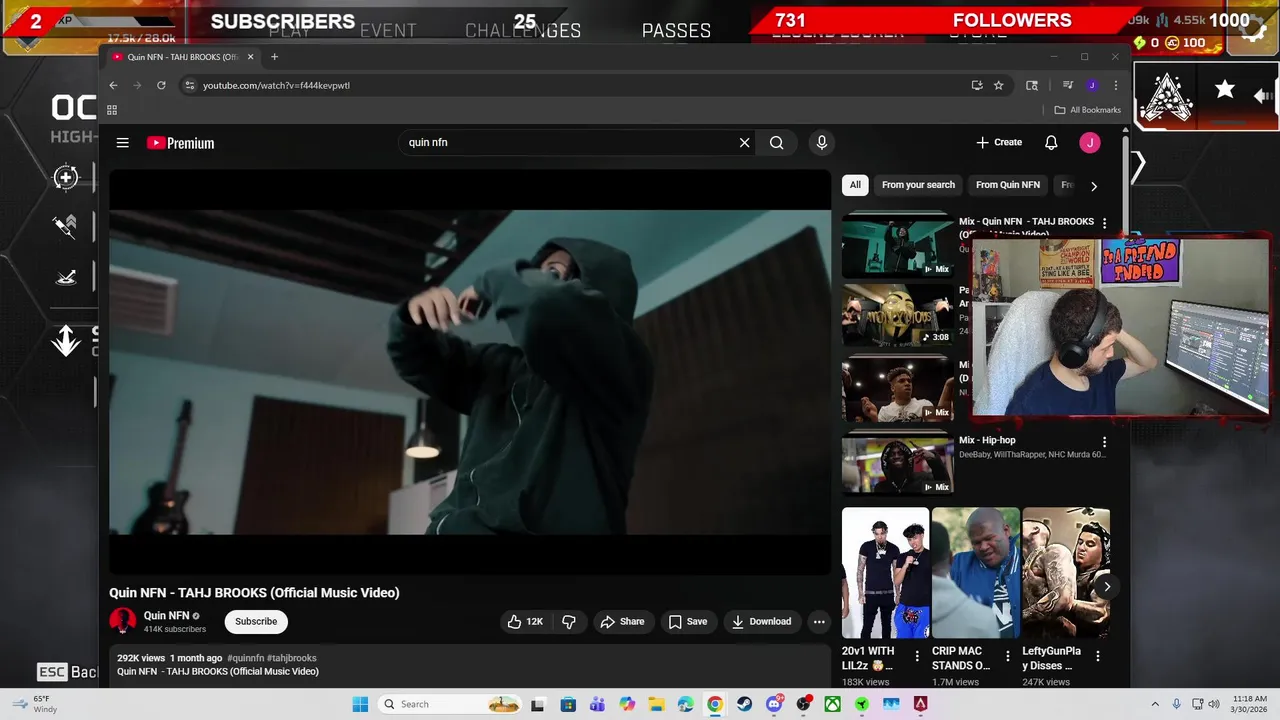Open YouTube notifications bell
The image size is (1280, 720).
pyautogui.click(x=1051, y=143)
